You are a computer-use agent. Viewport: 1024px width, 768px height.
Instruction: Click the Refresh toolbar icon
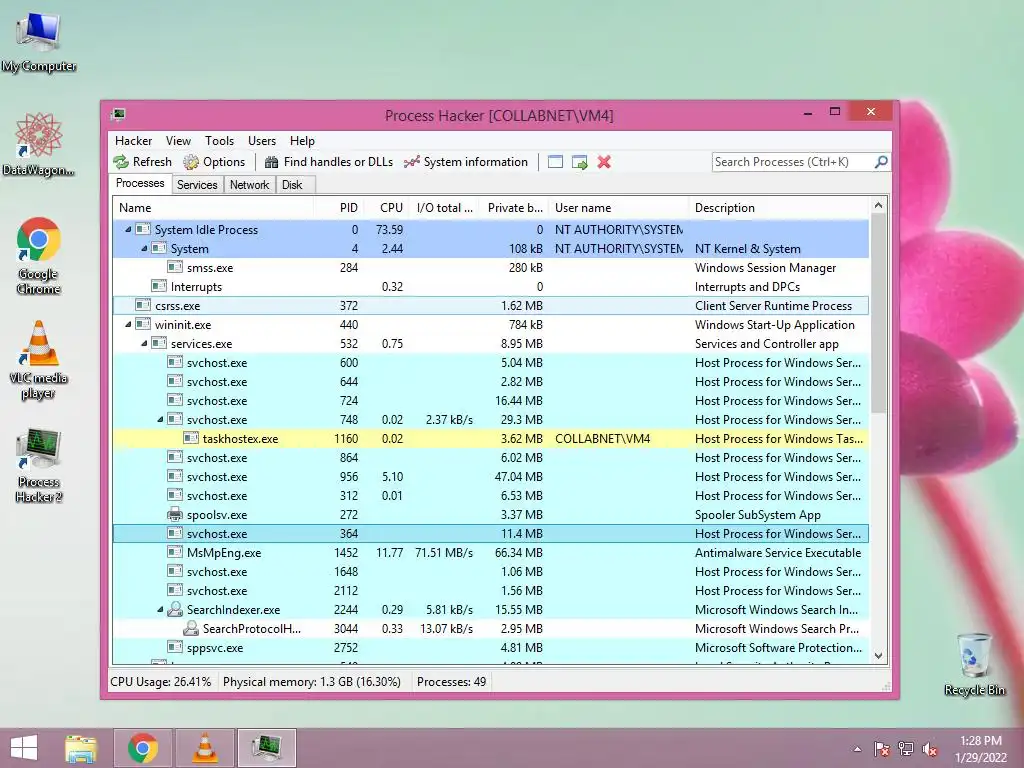tap(121, 162)
